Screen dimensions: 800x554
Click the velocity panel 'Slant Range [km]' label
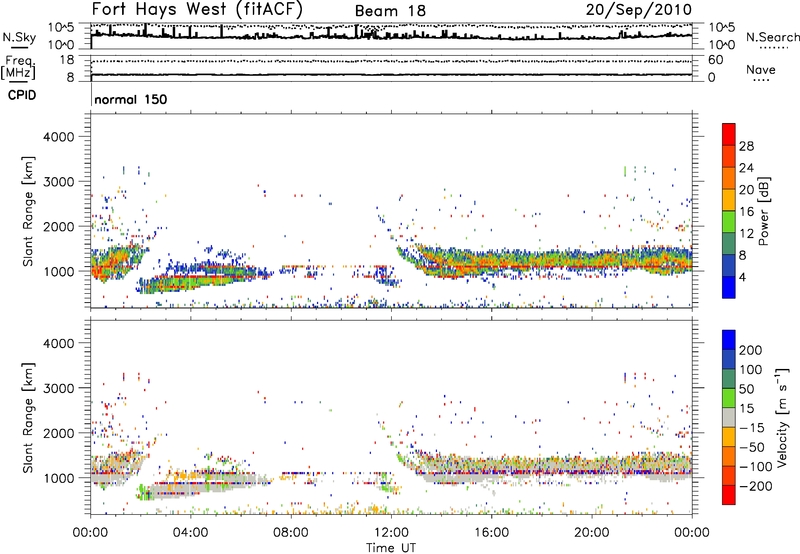pos(28,417)
